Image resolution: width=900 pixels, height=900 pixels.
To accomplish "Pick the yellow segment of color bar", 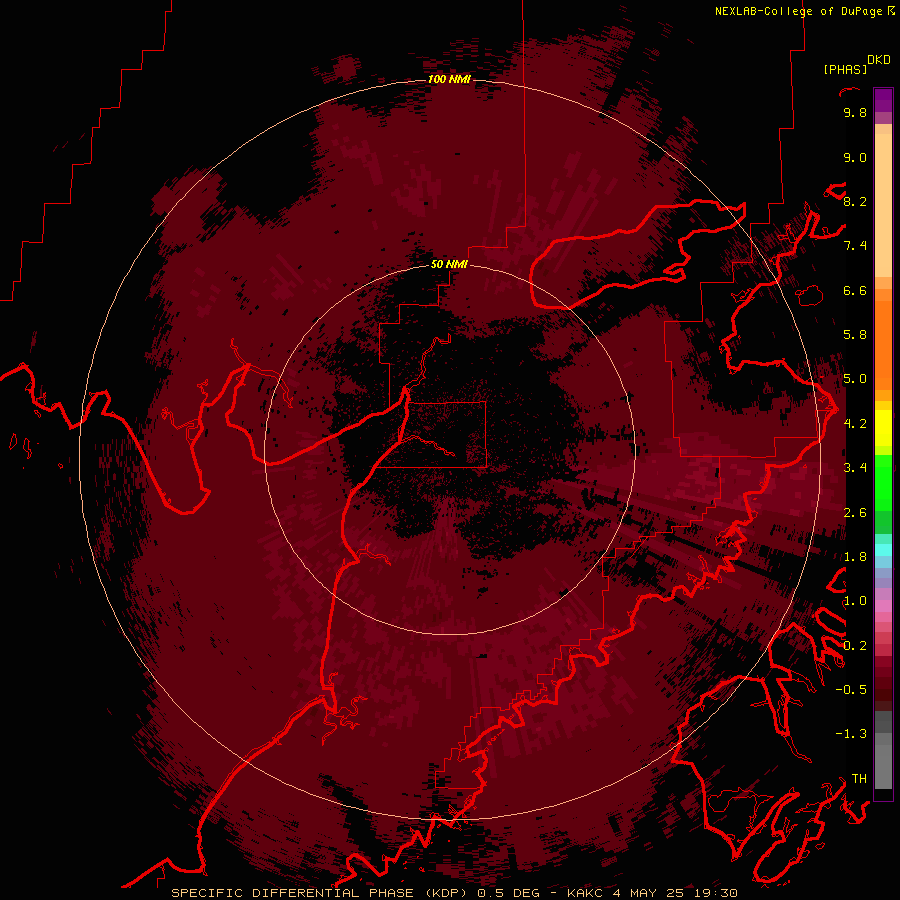I will coord(883,428).
